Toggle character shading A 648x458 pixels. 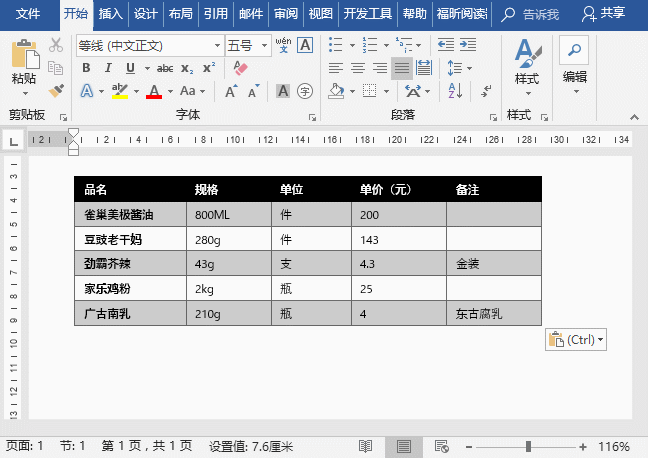[x=283, y=91]
